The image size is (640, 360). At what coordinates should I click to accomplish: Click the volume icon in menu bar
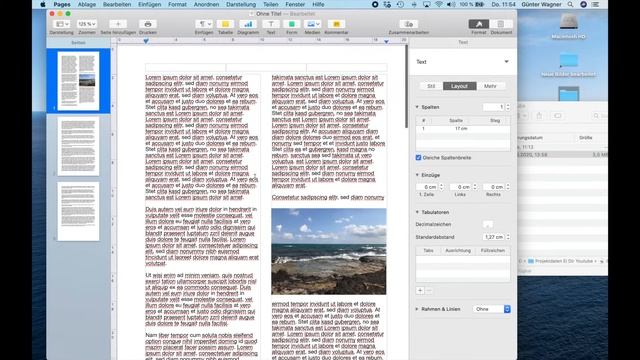point(451,4)
